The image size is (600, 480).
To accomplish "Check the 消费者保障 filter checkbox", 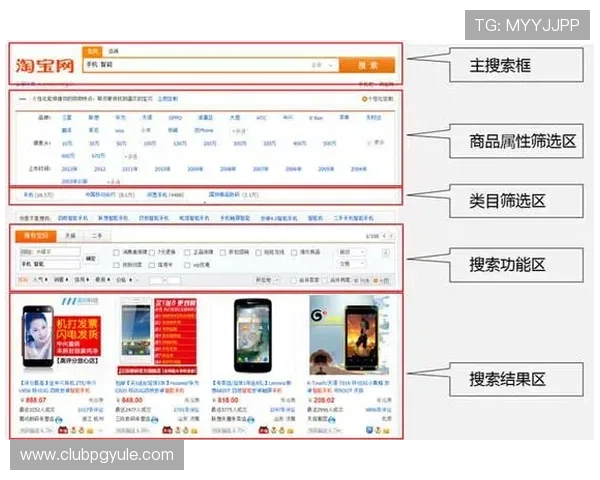I will click(x=116, y=252).
